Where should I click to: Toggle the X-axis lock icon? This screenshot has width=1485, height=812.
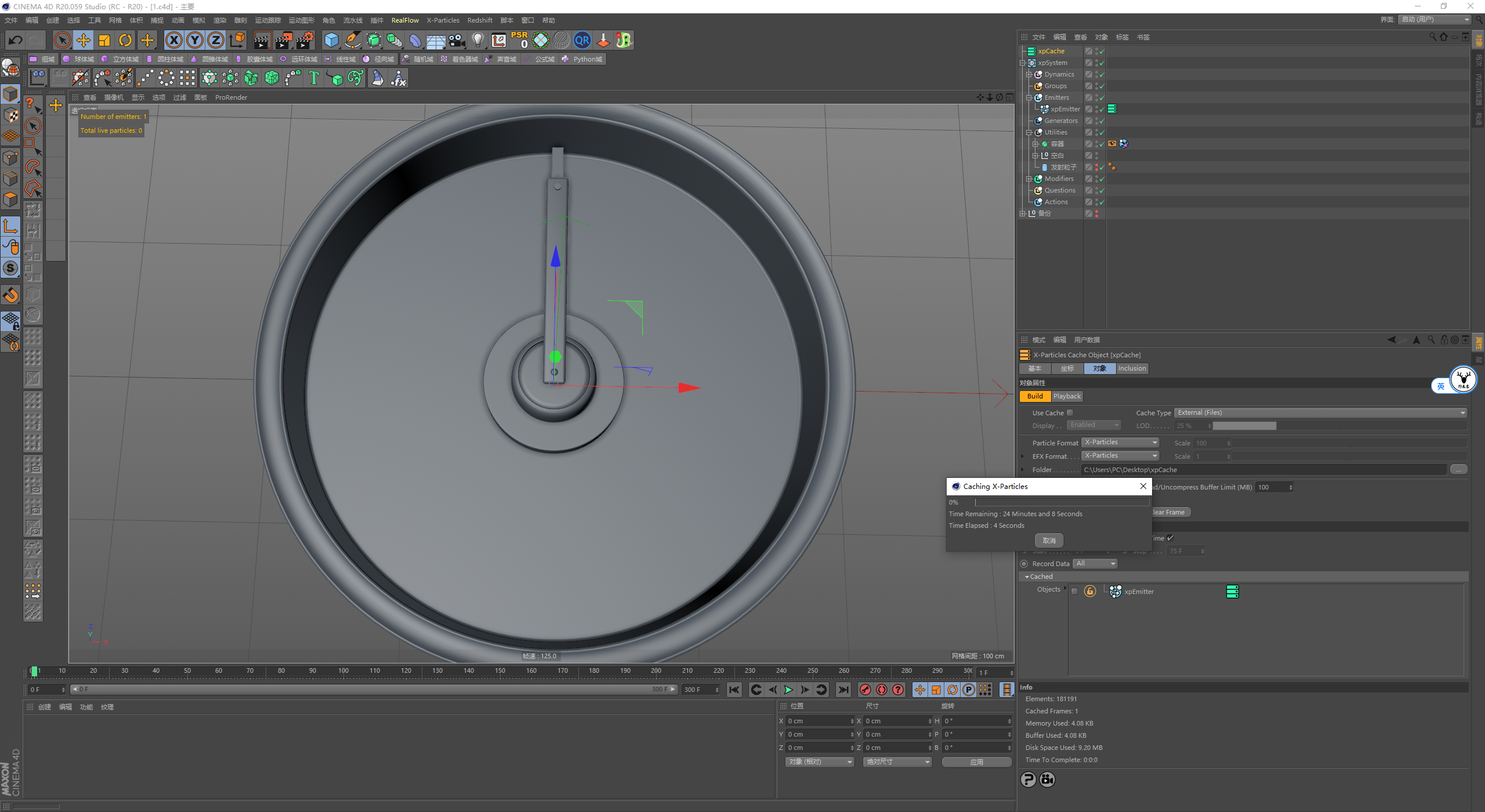pos(173,40)
